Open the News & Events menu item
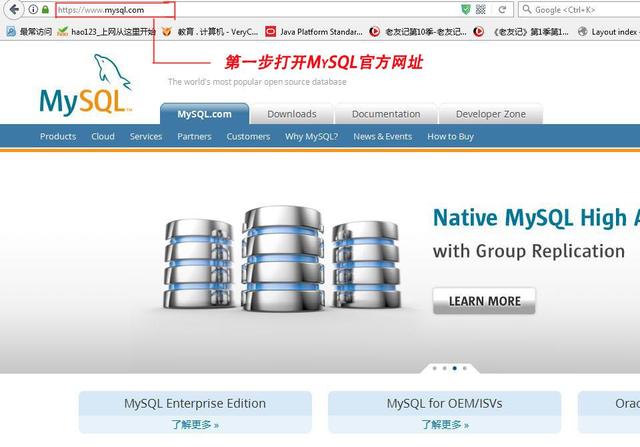 pyautogui.click(x=382, y=136)
